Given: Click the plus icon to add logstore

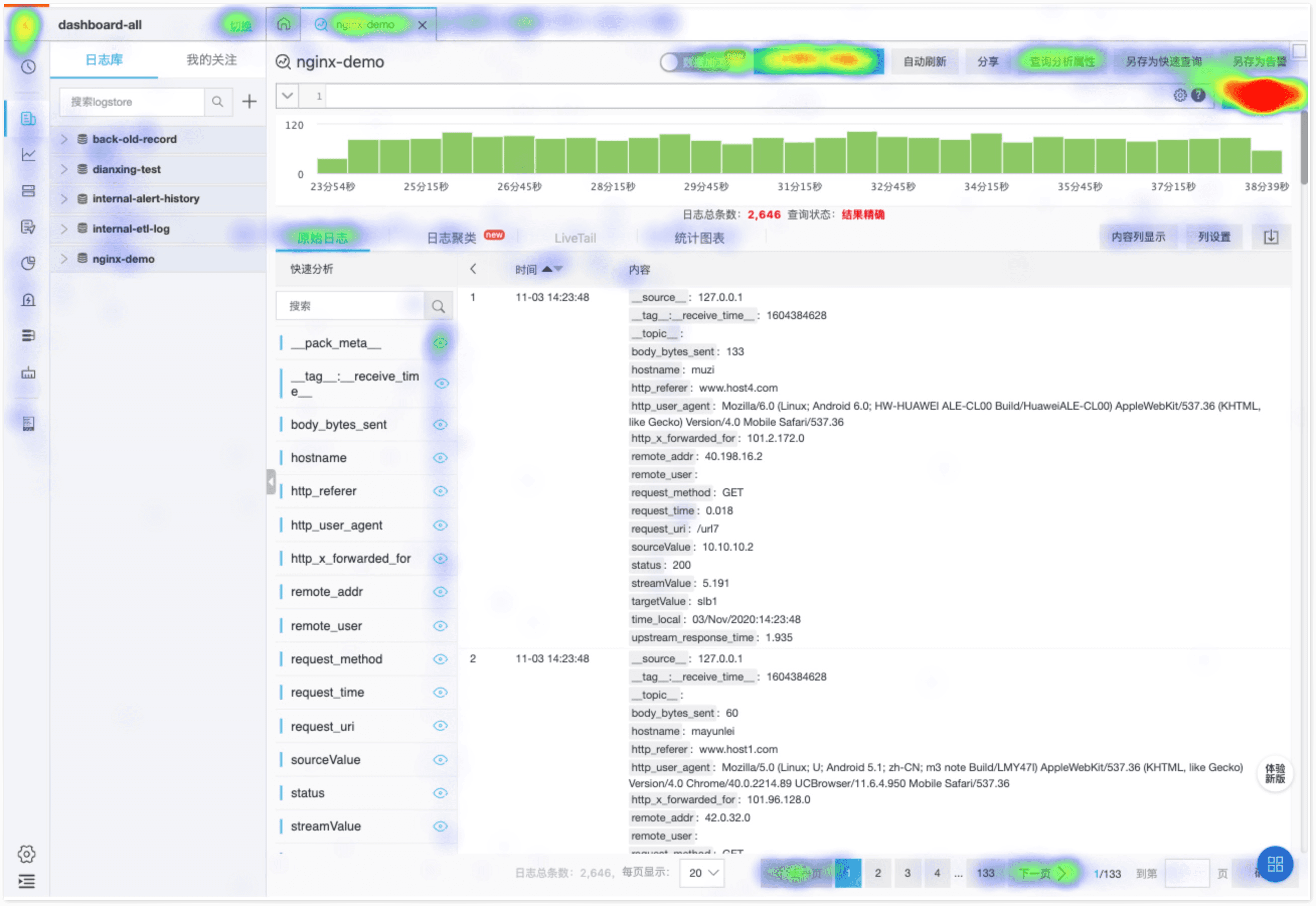Looking at the screenshot, I should pos(250,102).
